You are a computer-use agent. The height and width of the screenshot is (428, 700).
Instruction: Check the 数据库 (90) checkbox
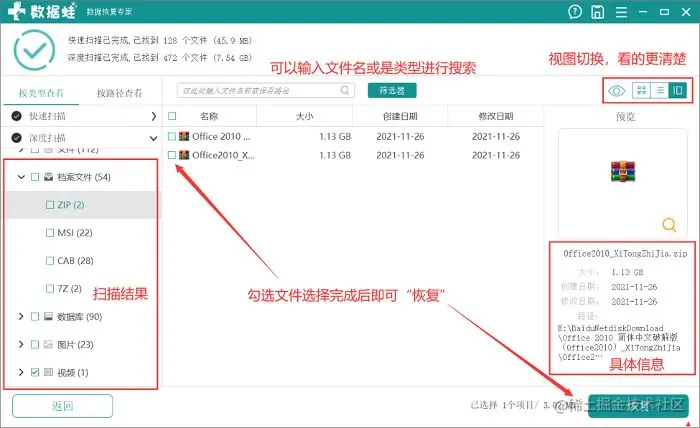[35, 316]
